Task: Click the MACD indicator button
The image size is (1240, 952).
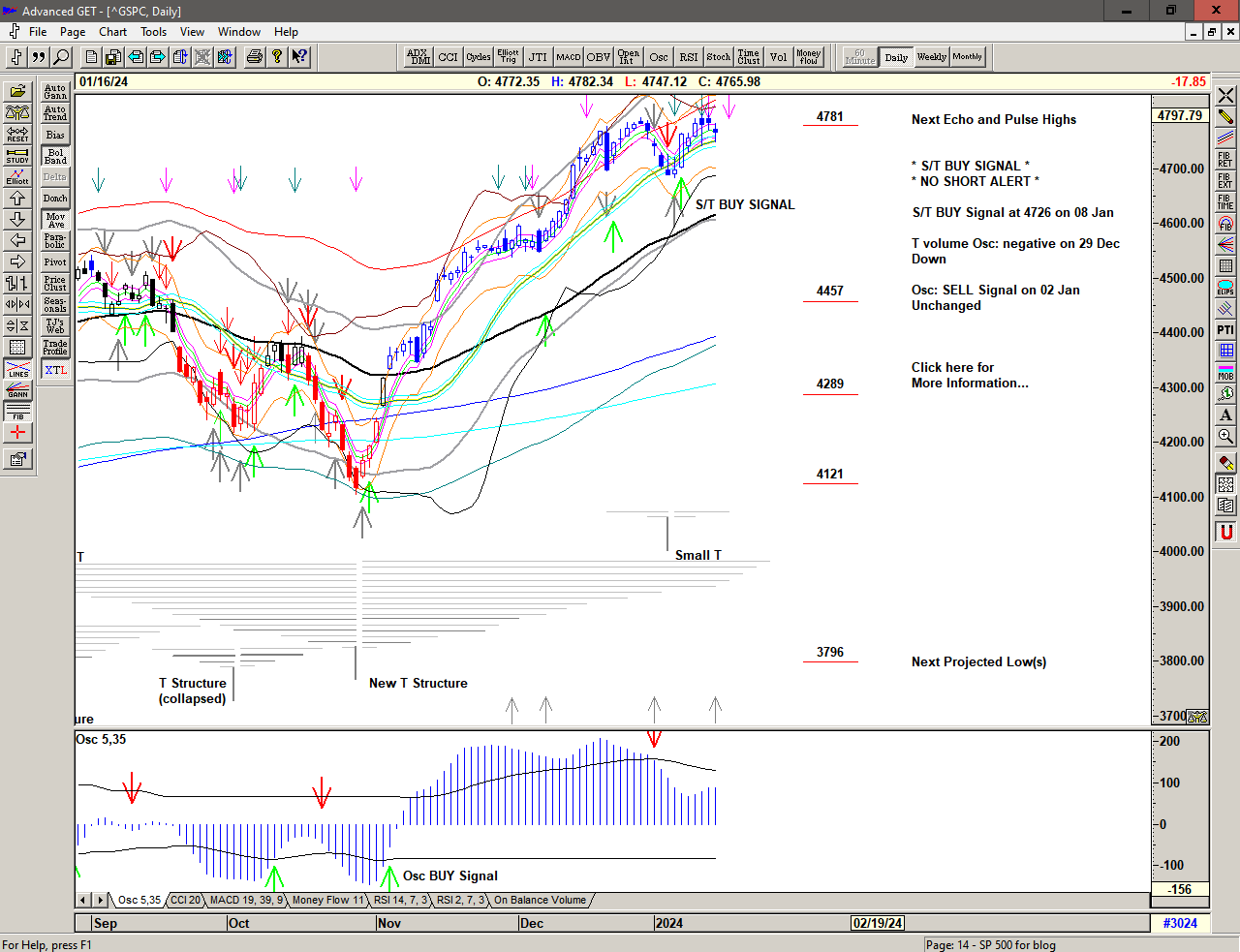Action: (569, 57)
